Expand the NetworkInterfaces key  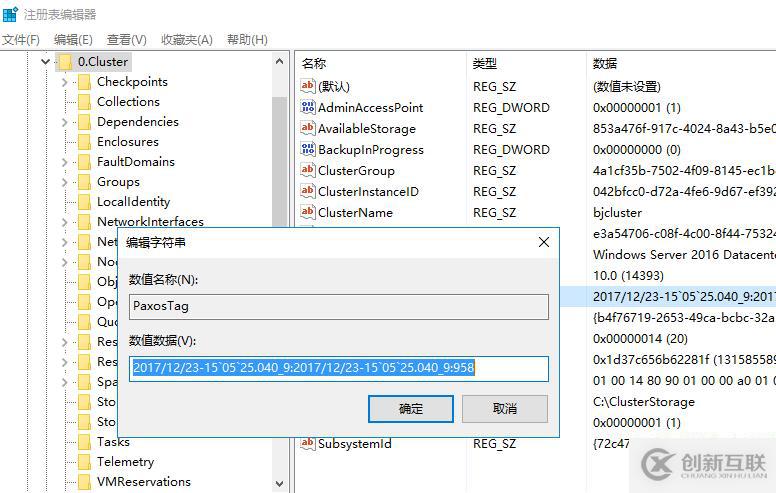(x=64, y=222)
